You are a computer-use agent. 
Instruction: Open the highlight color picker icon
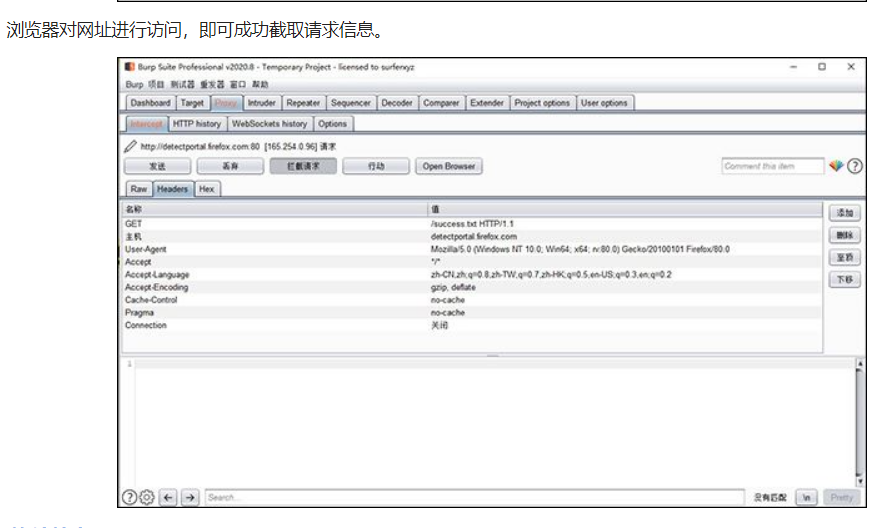(836, 165)
